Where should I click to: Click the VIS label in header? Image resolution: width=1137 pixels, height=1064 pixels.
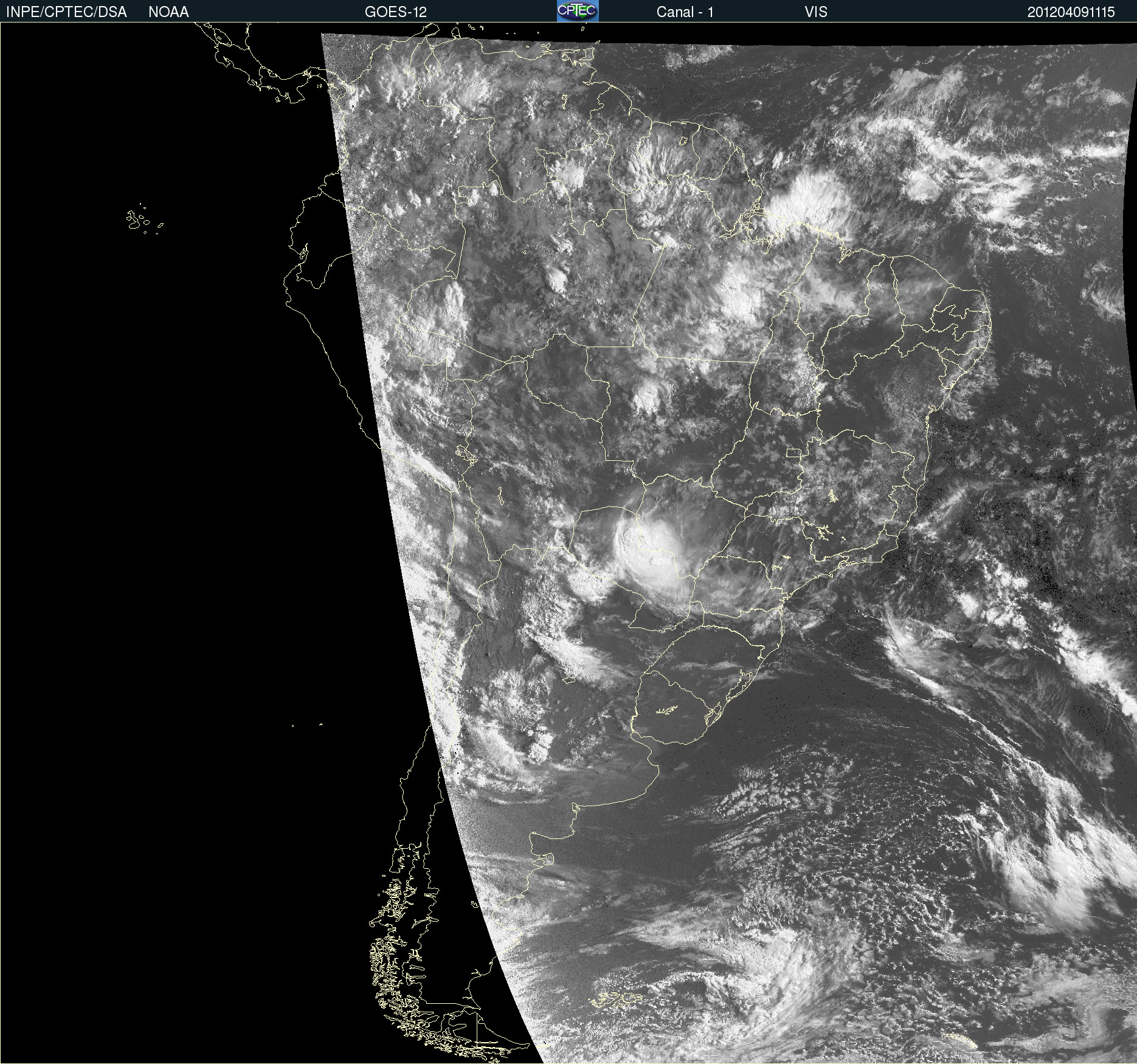click(x=816, y=12)
